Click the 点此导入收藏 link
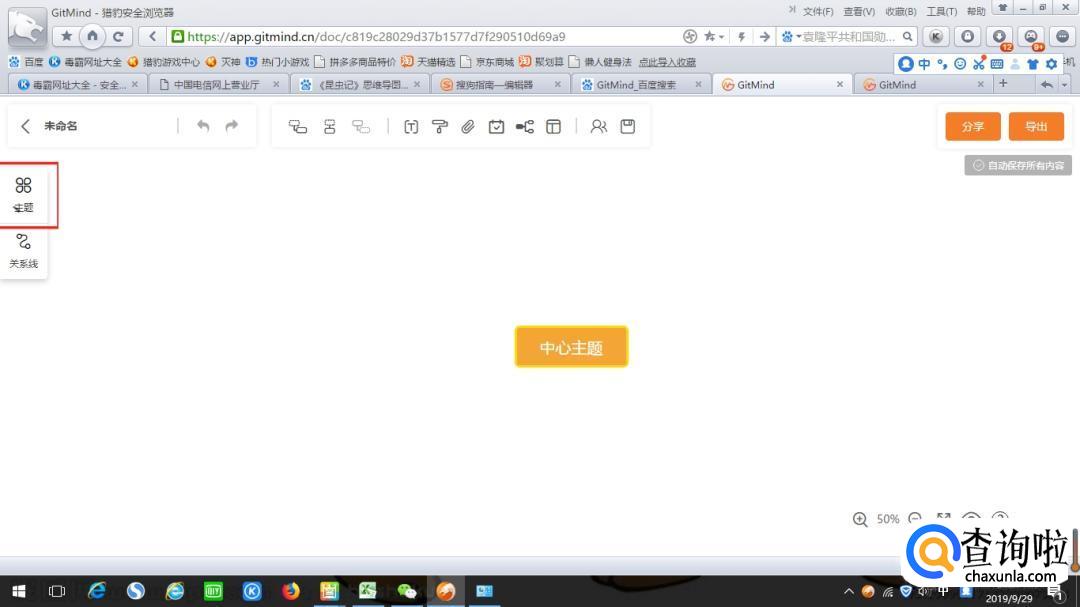This screenshot has height=607, width=1080. (x=667, y=62)
